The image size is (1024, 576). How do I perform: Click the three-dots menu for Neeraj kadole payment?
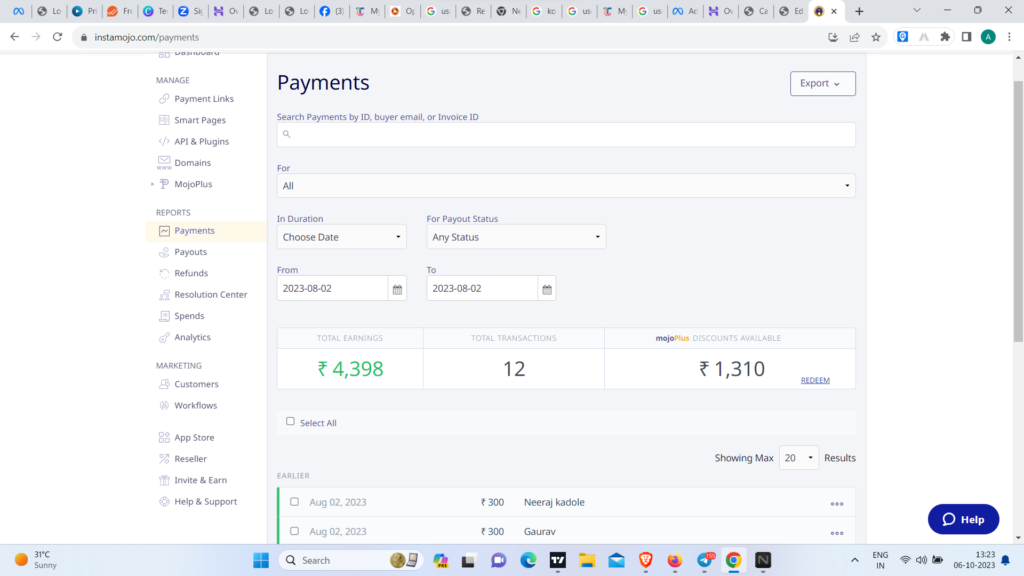(x=836, y=503)
